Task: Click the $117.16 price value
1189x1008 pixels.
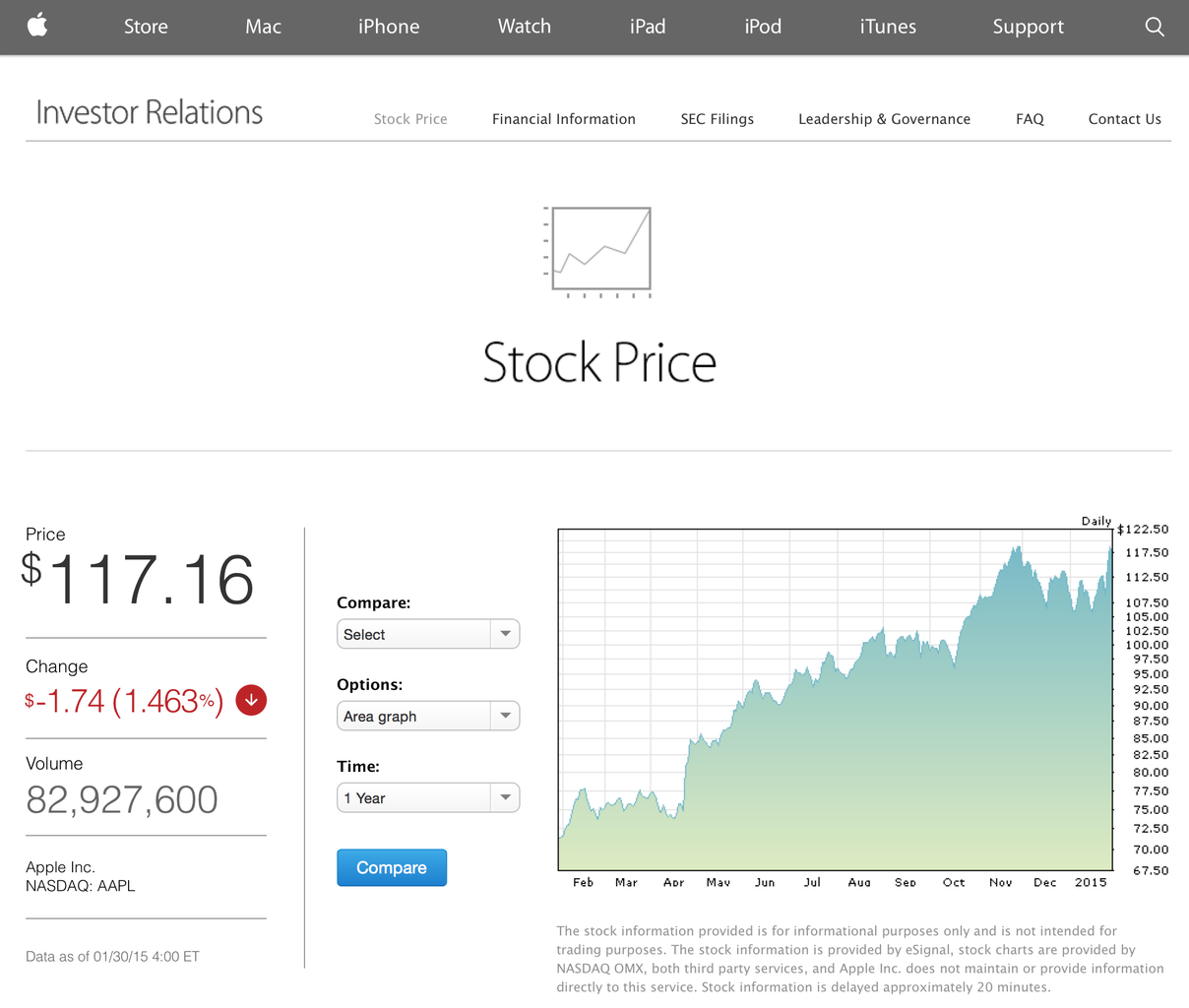Action: tap(139, 579)
